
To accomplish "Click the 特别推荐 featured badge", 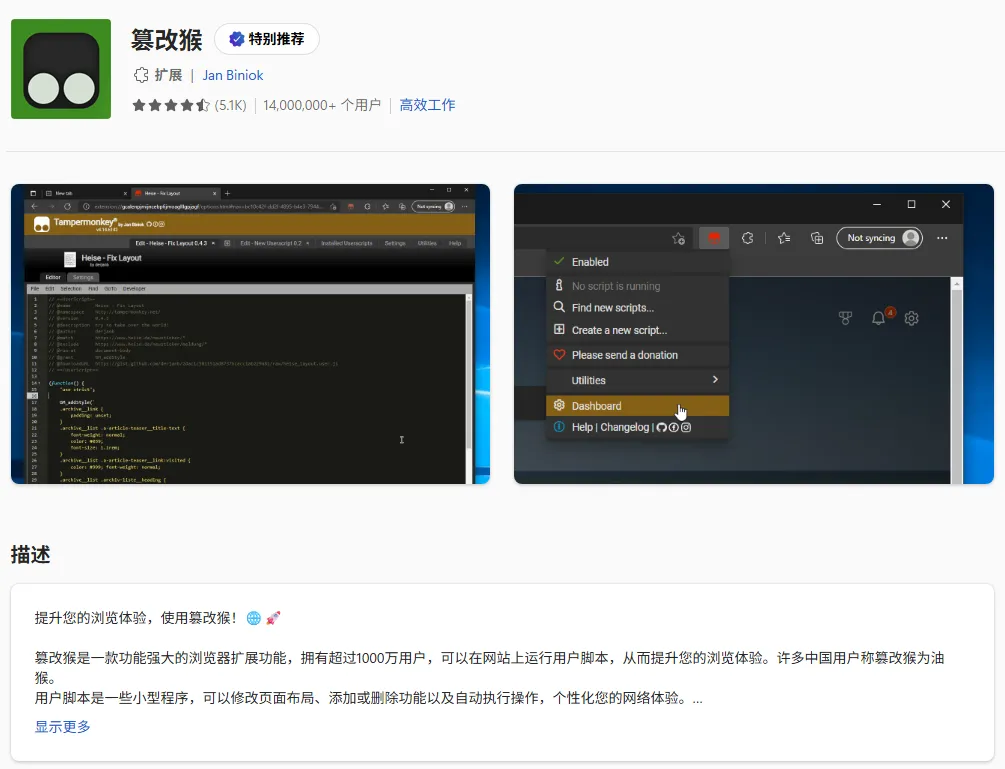I will pos(267,39).
